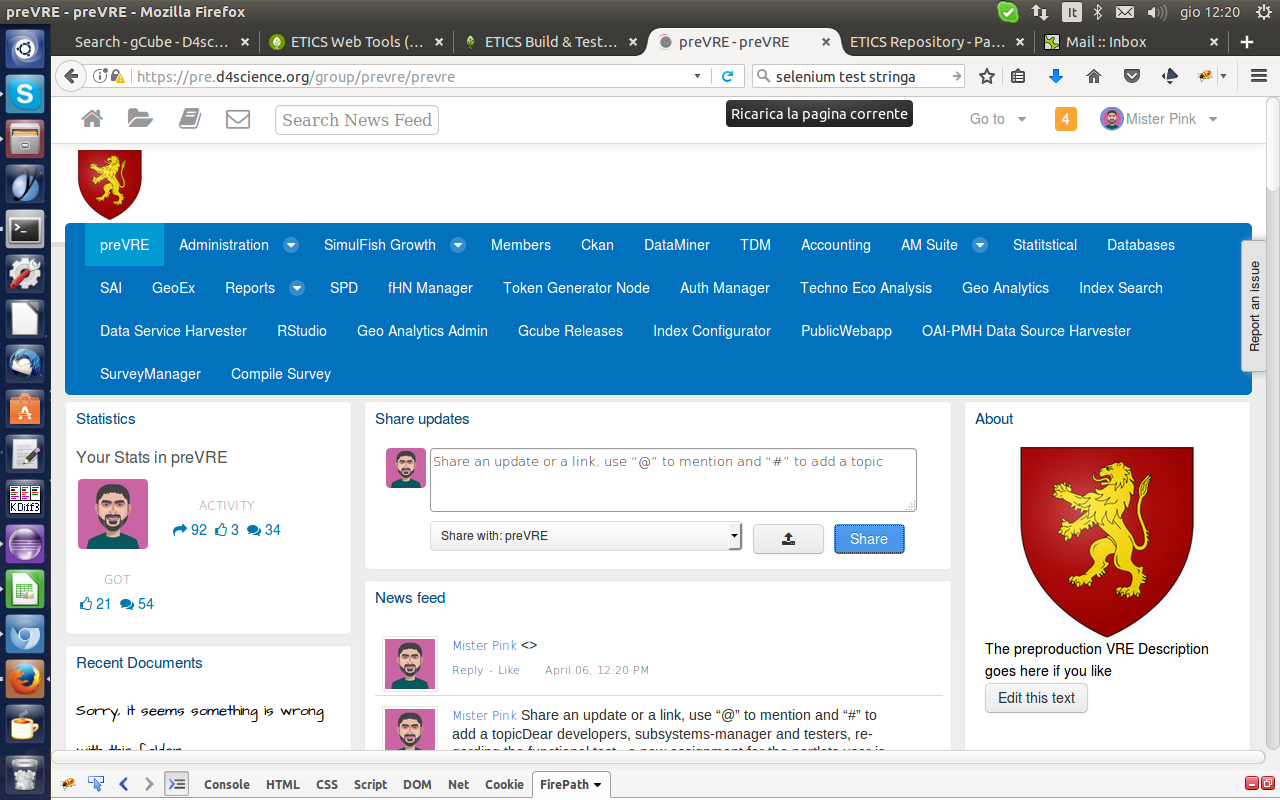
Task: Open the Firebug Net tab
Action: click(x=458, y=784)
